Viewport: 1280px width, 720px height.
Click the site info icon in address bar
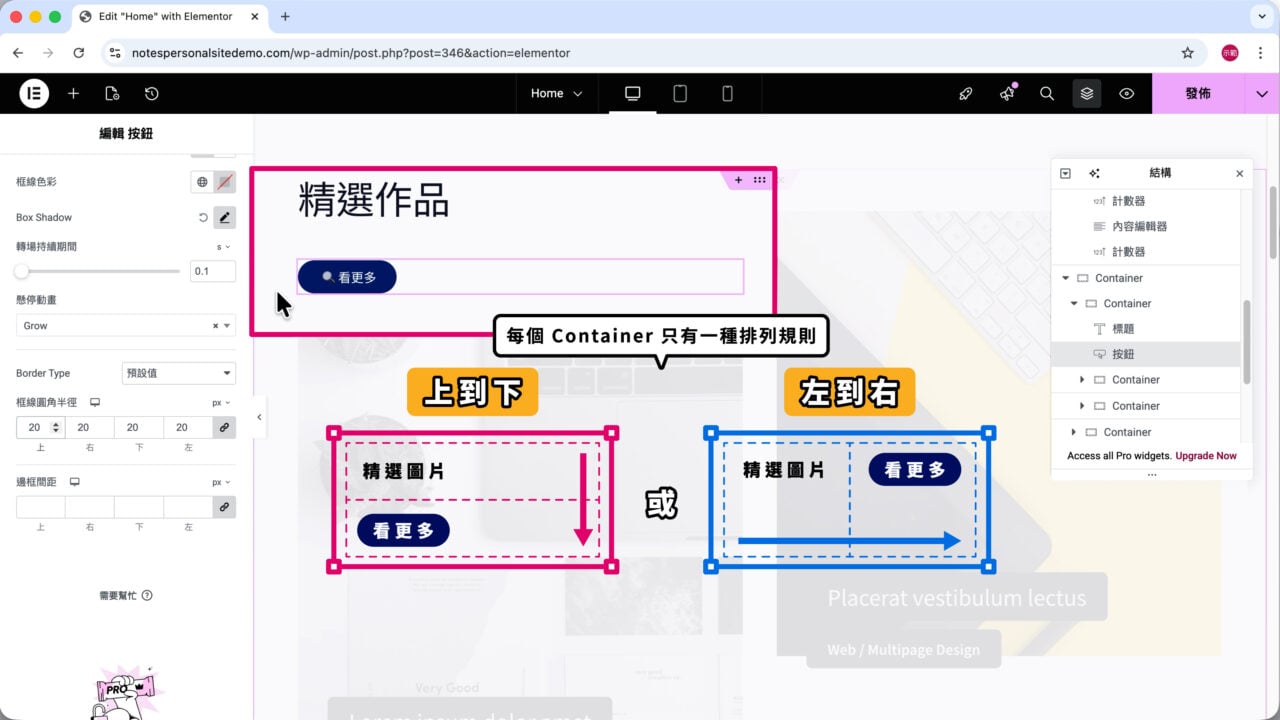[115, 53]
